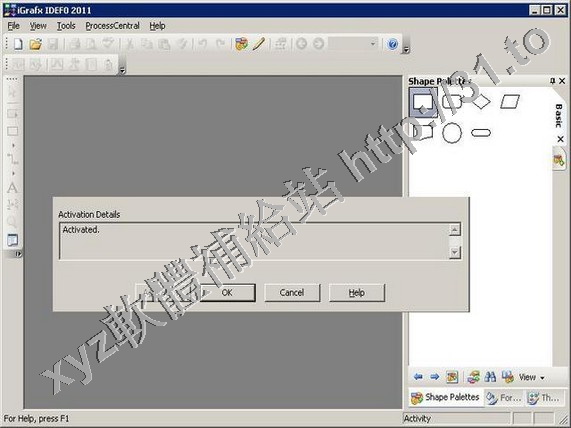Expand the left toolbox overflow chevron
The image size is (571, 428).
[x=18, y=254]
